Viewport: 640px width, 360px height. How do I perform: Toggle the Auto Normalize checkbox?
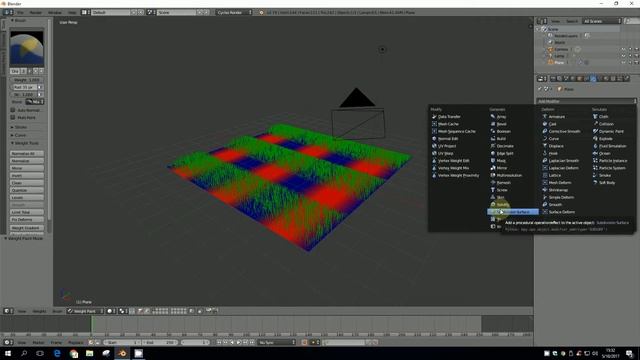point(13,110)
